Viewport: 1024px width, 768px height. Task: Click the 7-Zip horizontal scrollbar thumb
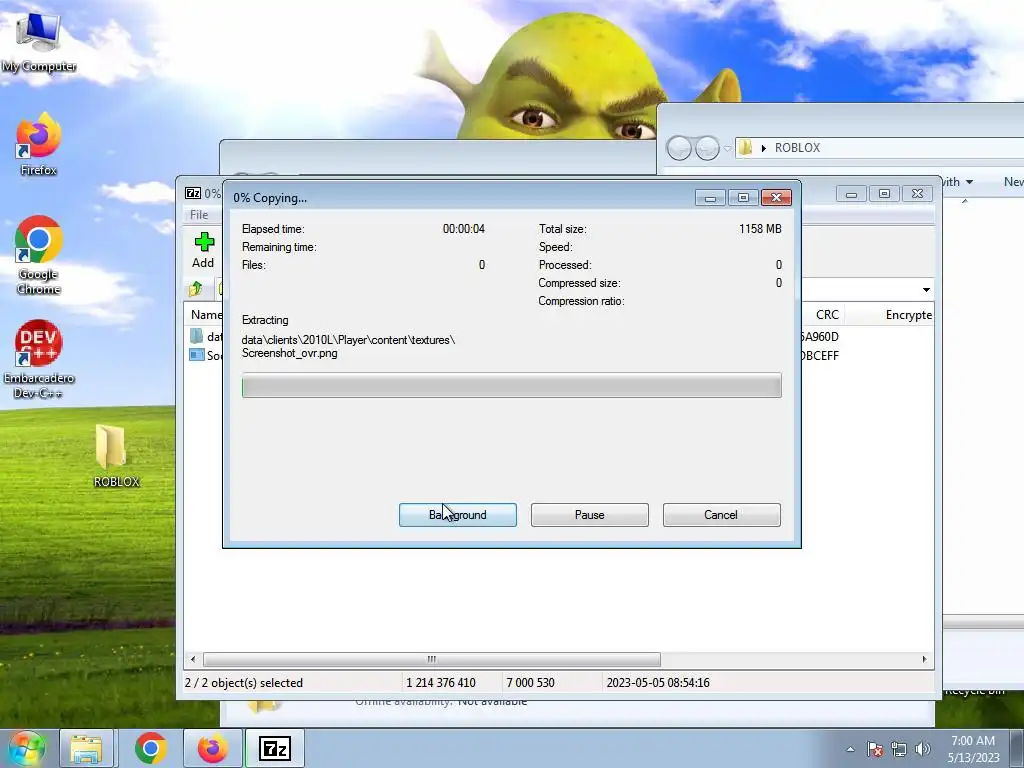pyautogui.click(x=432, y=659)
